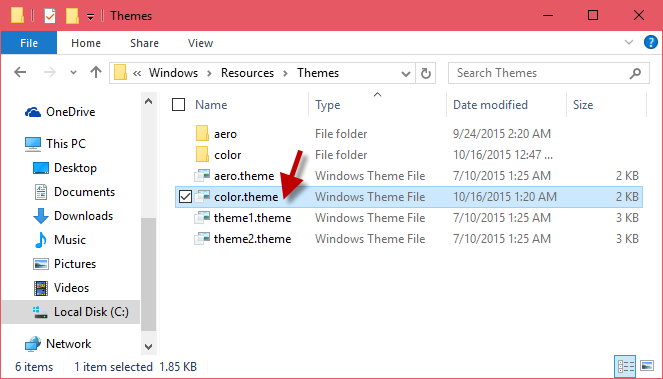
Task: Open Desktop in the navigation pane
Action: coord(65,168)
